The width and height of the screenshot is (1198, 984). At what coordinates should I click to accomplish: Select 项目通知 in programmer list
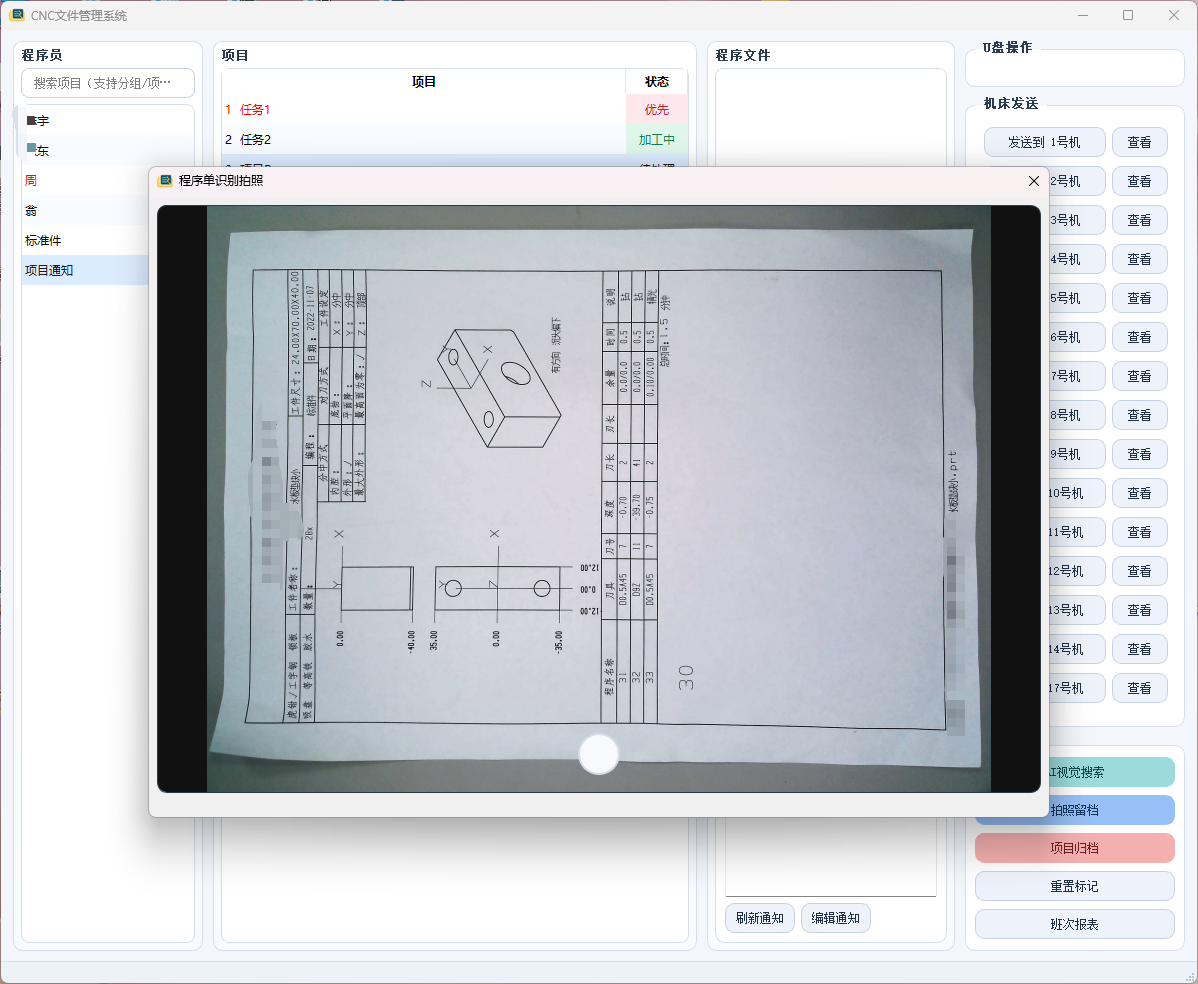coord(85,270)
